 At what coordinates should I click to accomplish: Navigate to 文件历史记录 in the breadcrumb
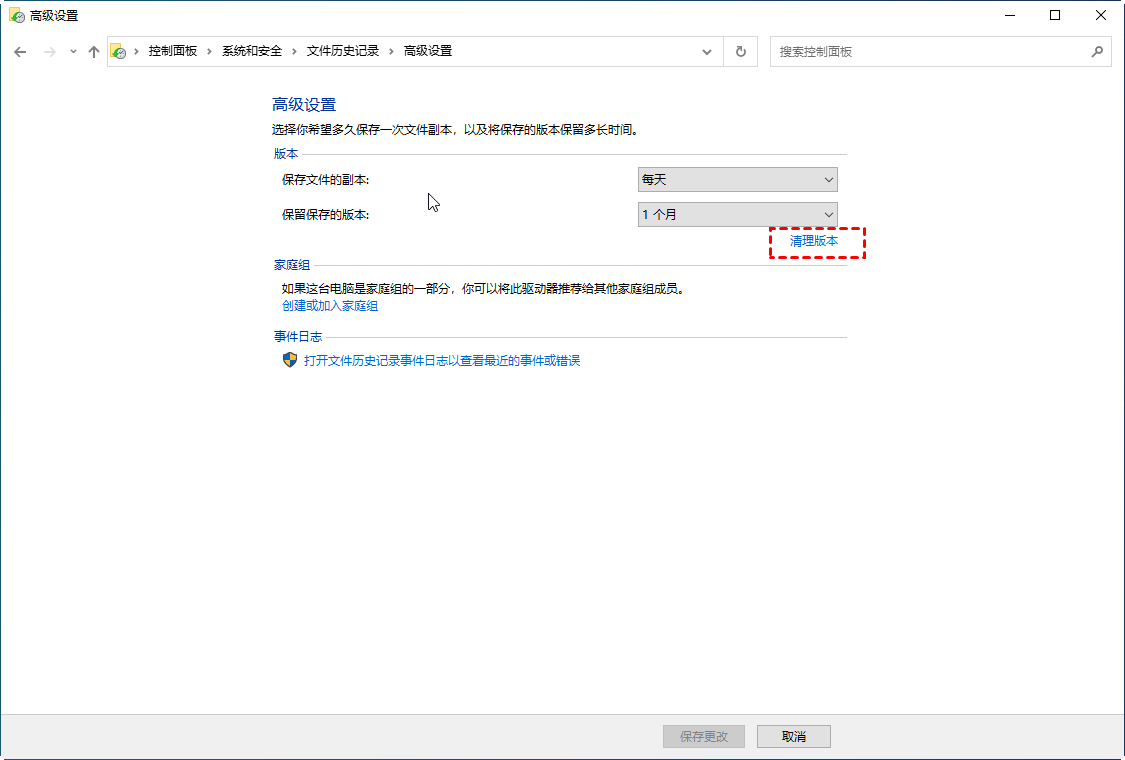[x=342, y=52]
